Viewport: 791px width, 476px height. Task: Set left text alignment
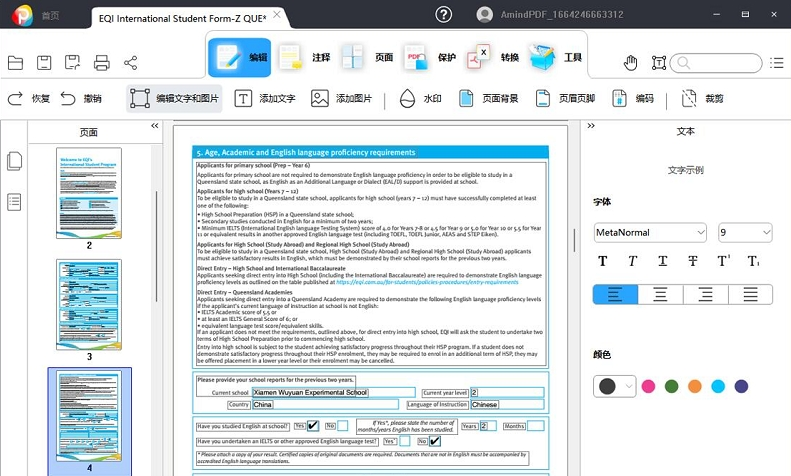[x=615, y=294]
